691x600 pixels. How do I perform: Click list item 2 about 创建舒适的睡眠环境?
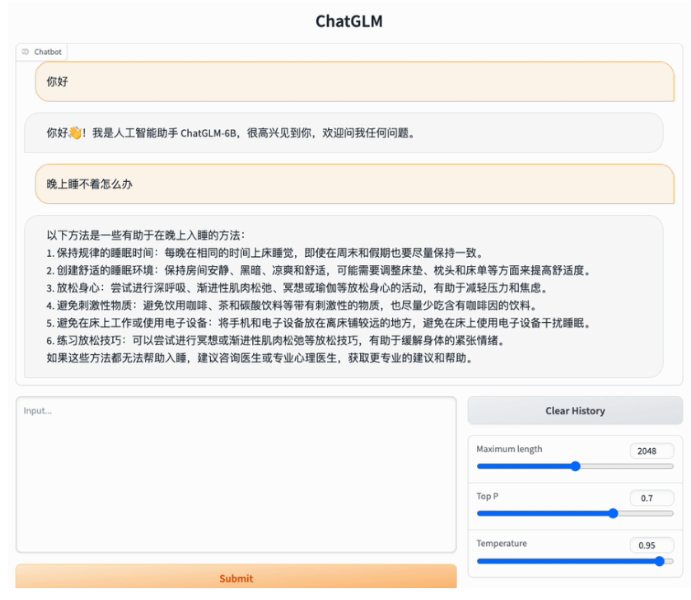pos(318,270)
